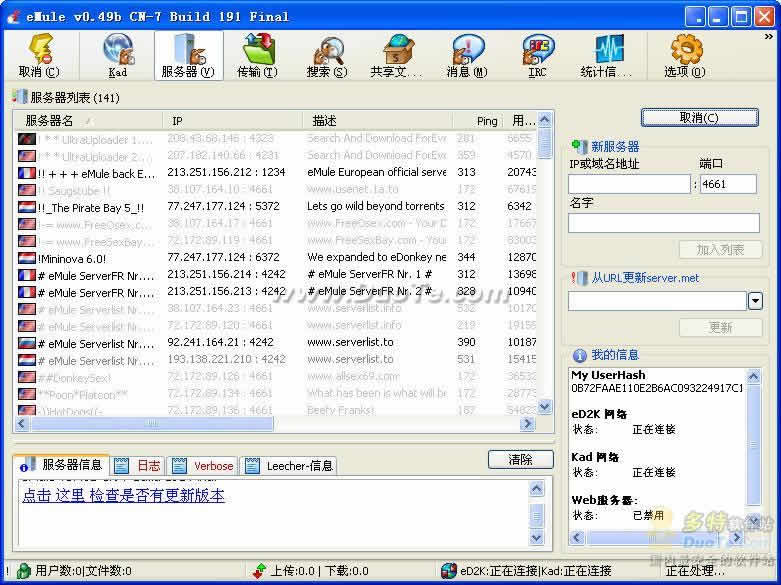Select the # eMule ServerFR Nr. 2 row at 213.251.156.213
Image resolution: width=781 pixels, height=585 pixels.
[276, 292]
